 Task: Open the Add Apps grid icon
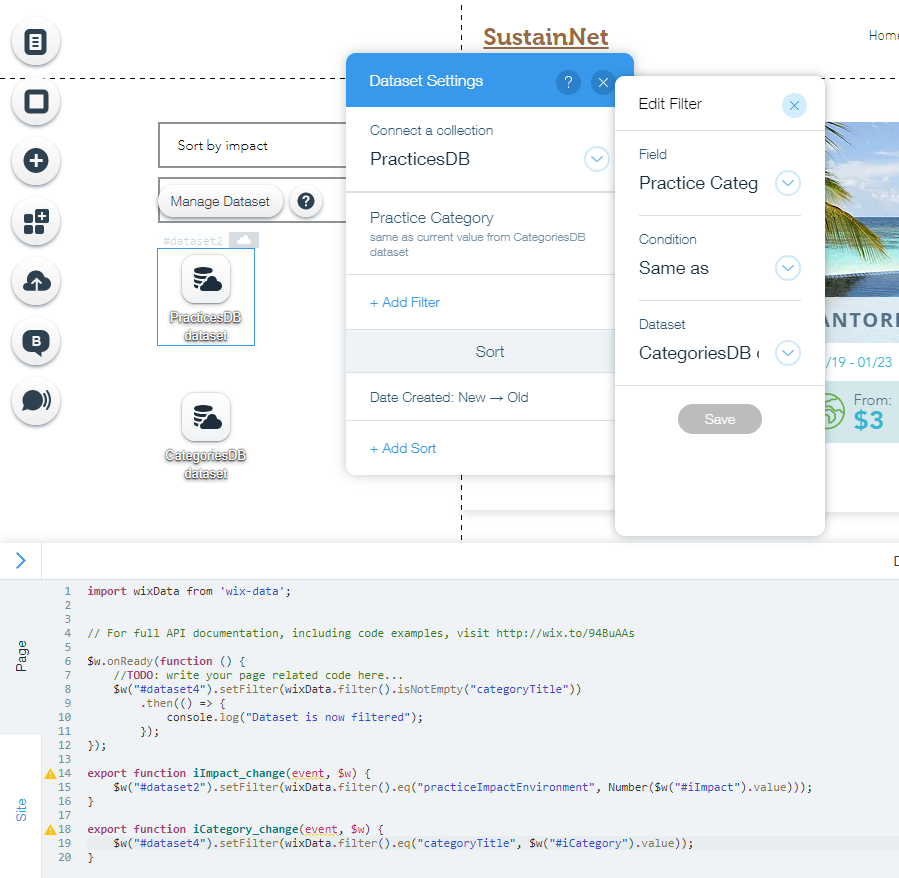pos(36,221)
